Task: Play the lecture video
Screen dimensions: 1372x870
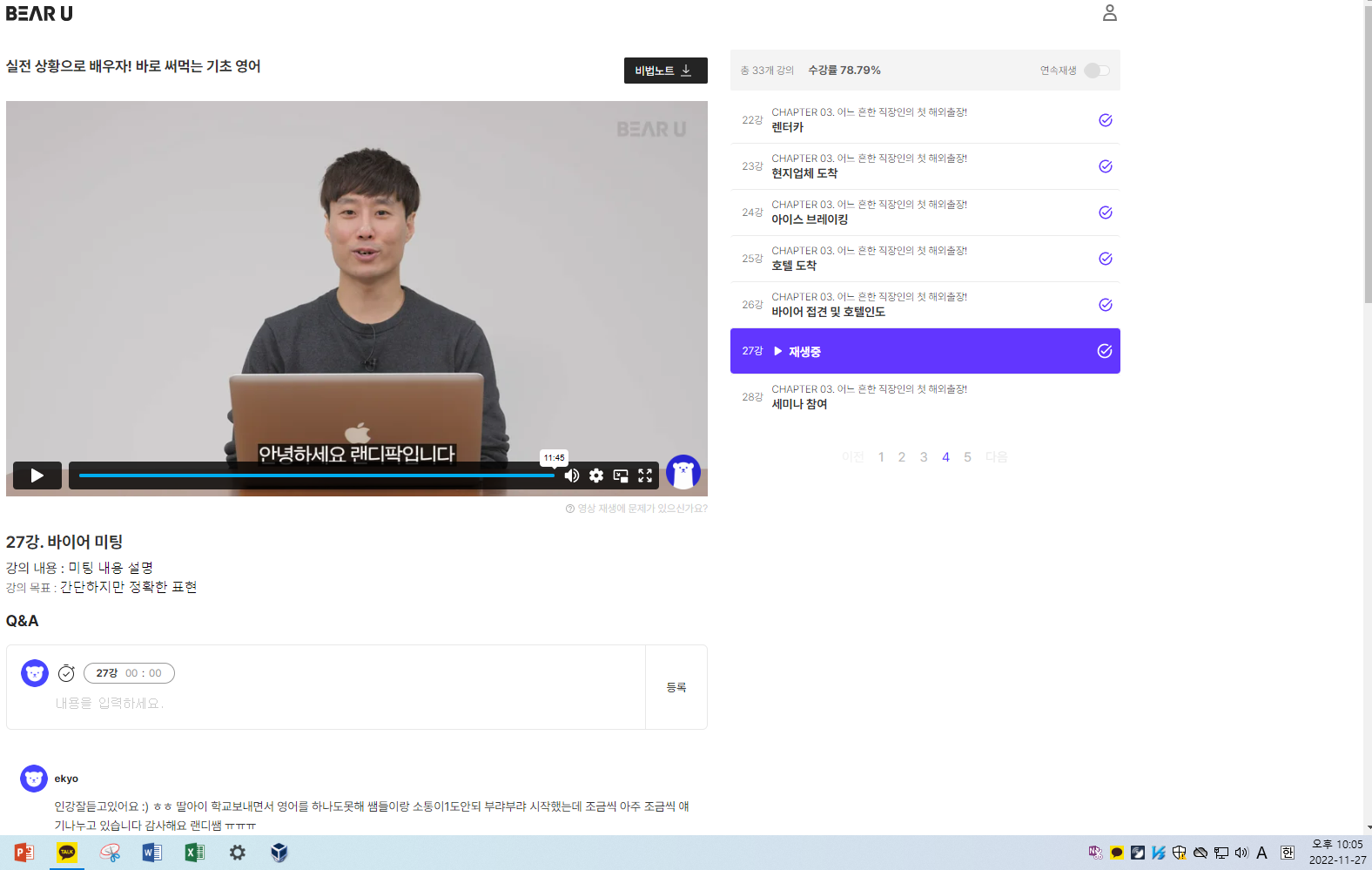Action: 37,475
